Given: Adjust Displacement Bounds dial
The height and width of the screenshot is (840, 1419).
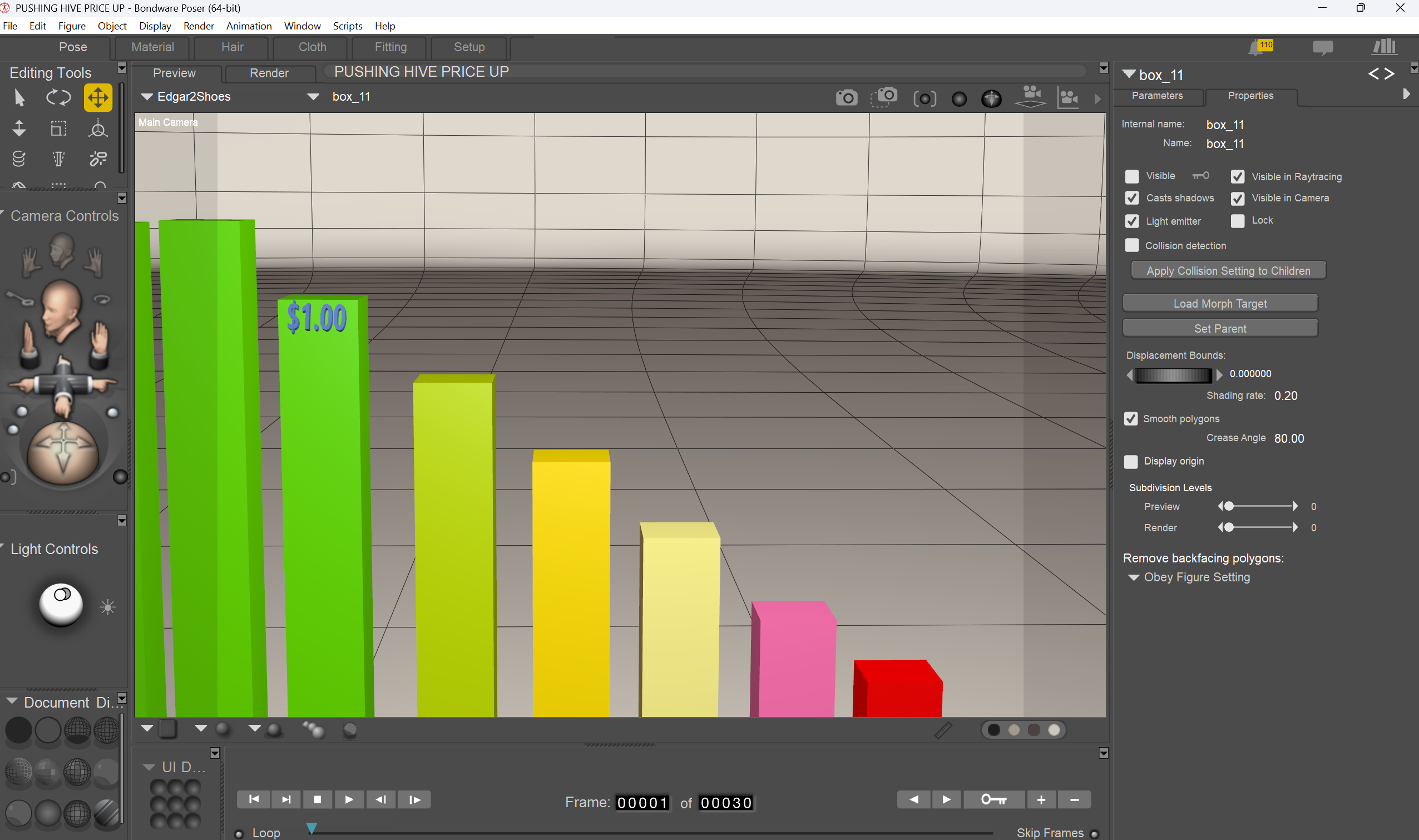Looking at the screenshot, I should [1173, 375].
